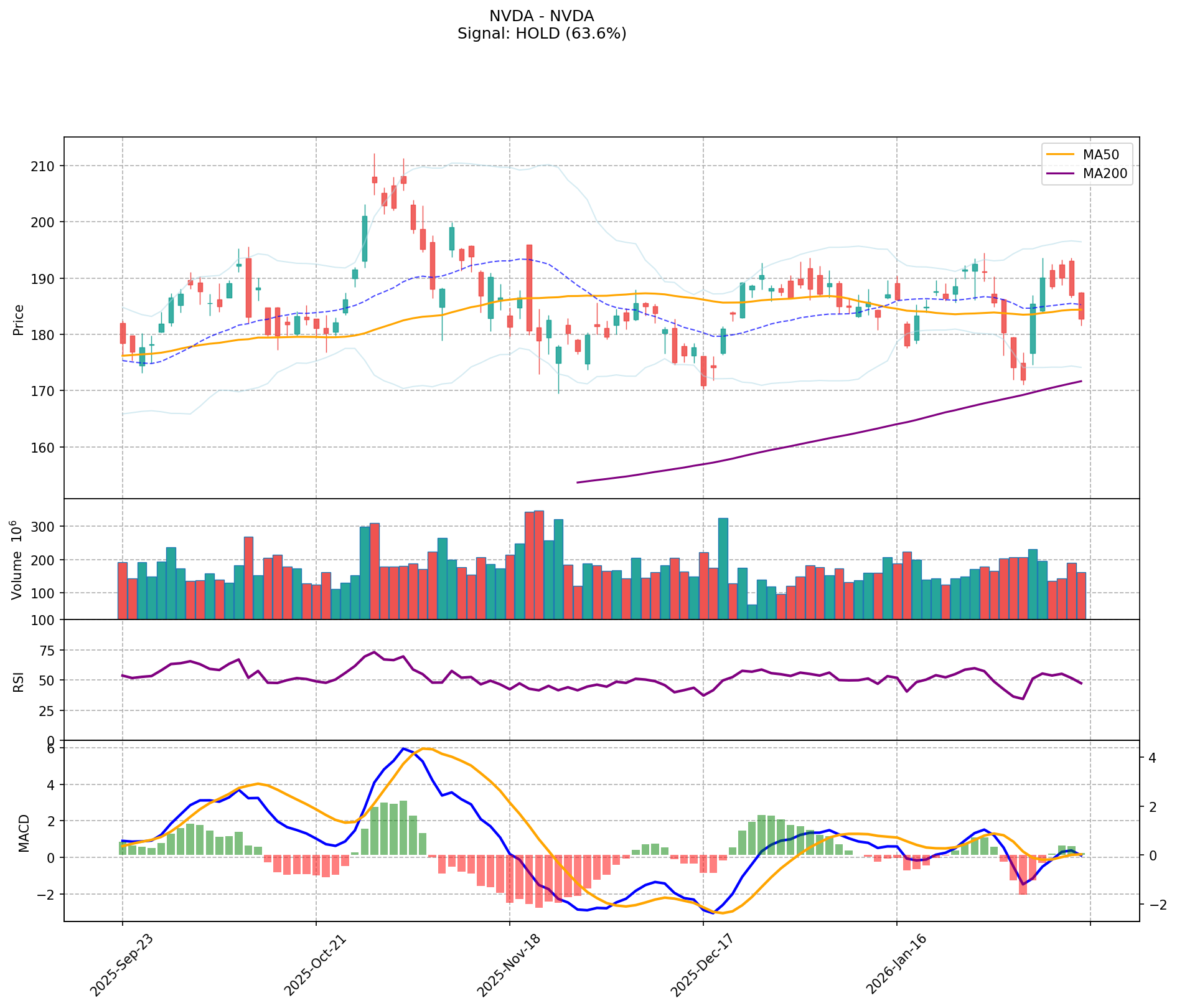
Task: Click the MACD y-axis label
Action: pos(24,832)
